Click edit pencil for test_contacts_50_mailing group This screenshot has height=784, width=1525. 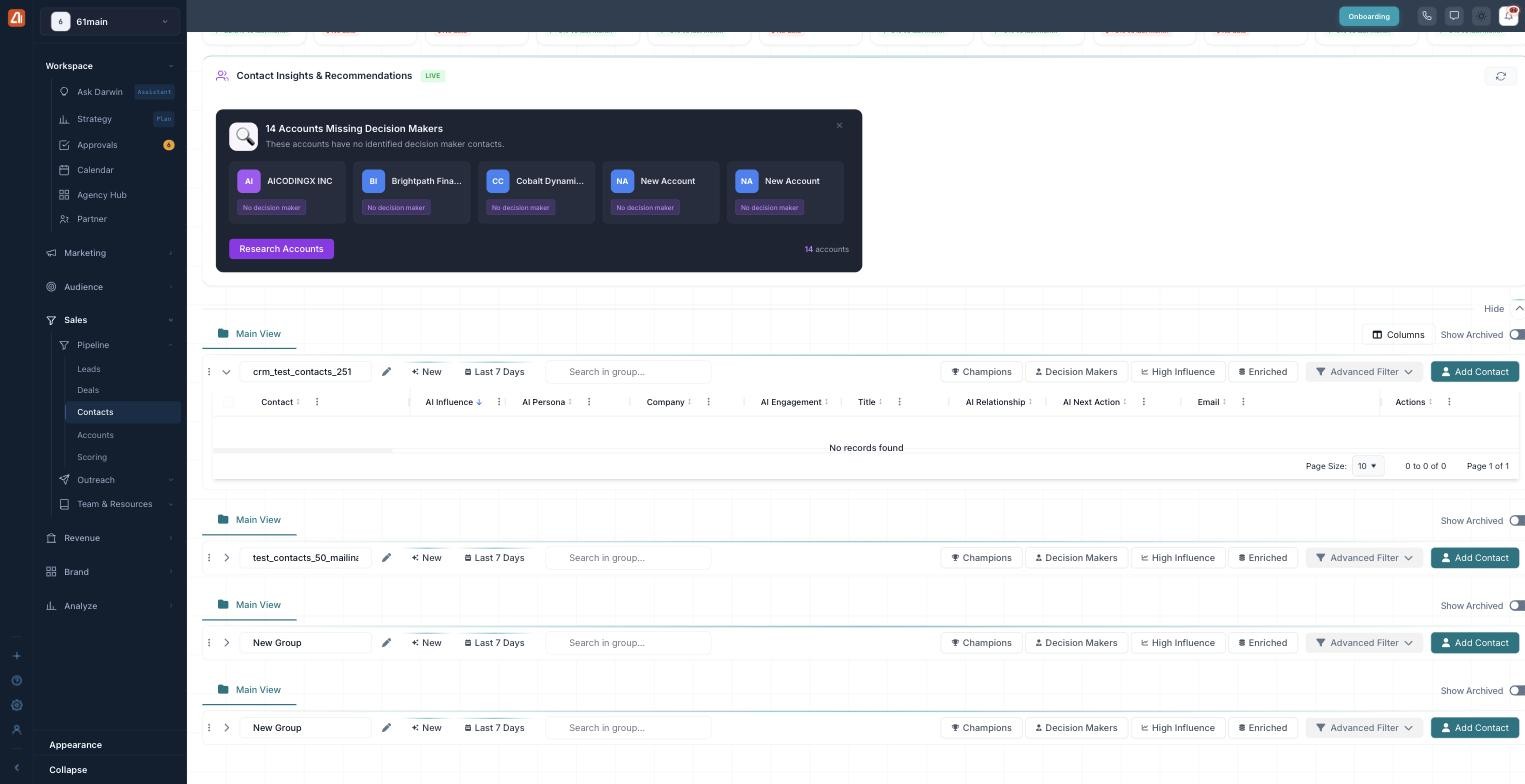point(386,558)
